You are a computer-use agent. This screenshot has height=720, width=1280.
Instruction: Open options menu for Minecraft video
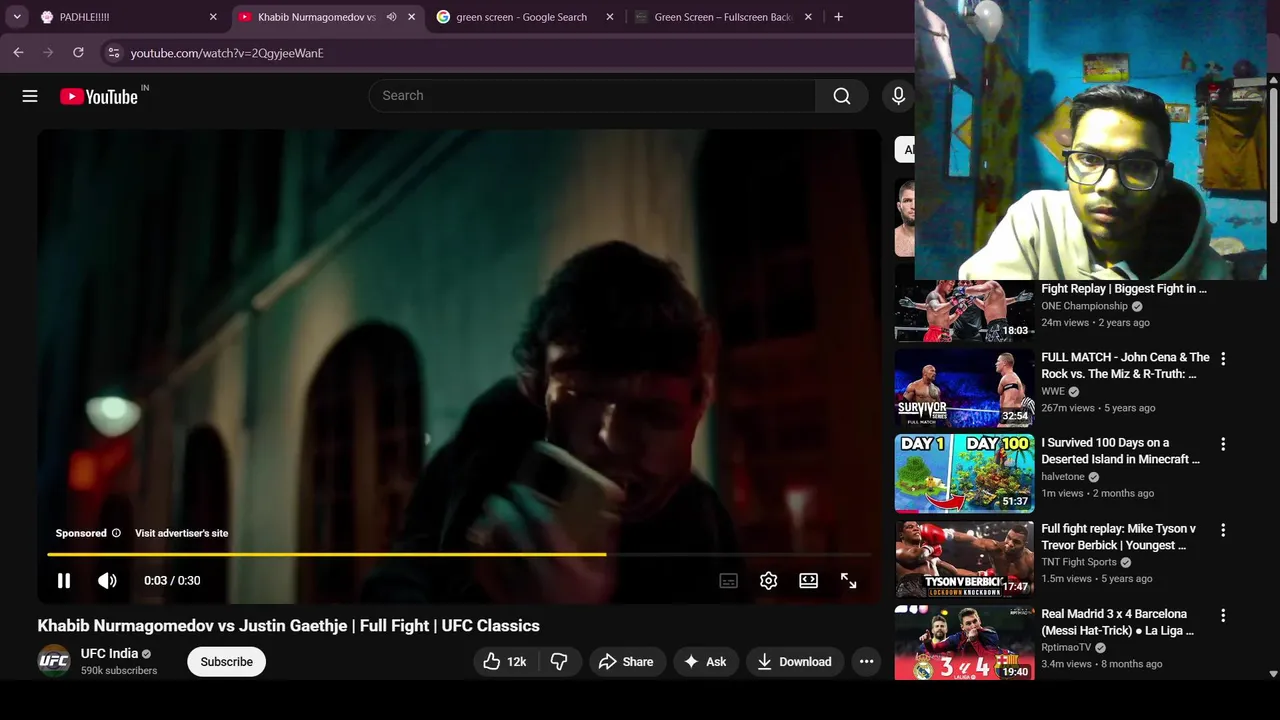1222,444
